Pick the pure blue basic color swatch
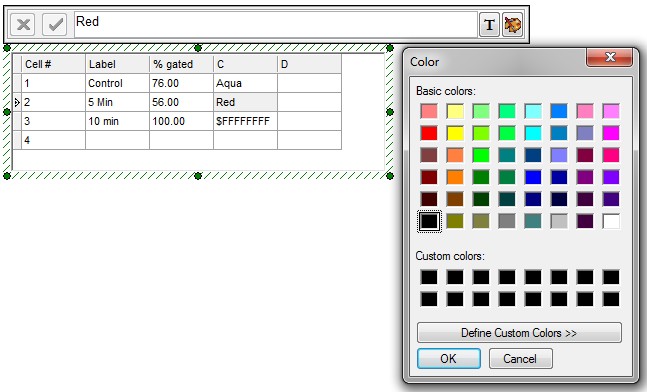647x392 pixels. [533, 177]
